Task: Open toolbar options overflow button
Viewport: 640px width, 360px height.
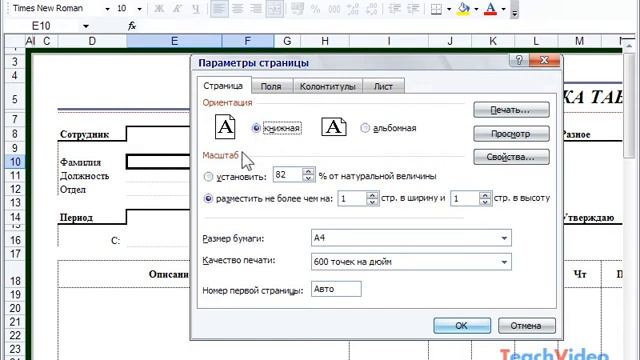Action: coord(515,10)
